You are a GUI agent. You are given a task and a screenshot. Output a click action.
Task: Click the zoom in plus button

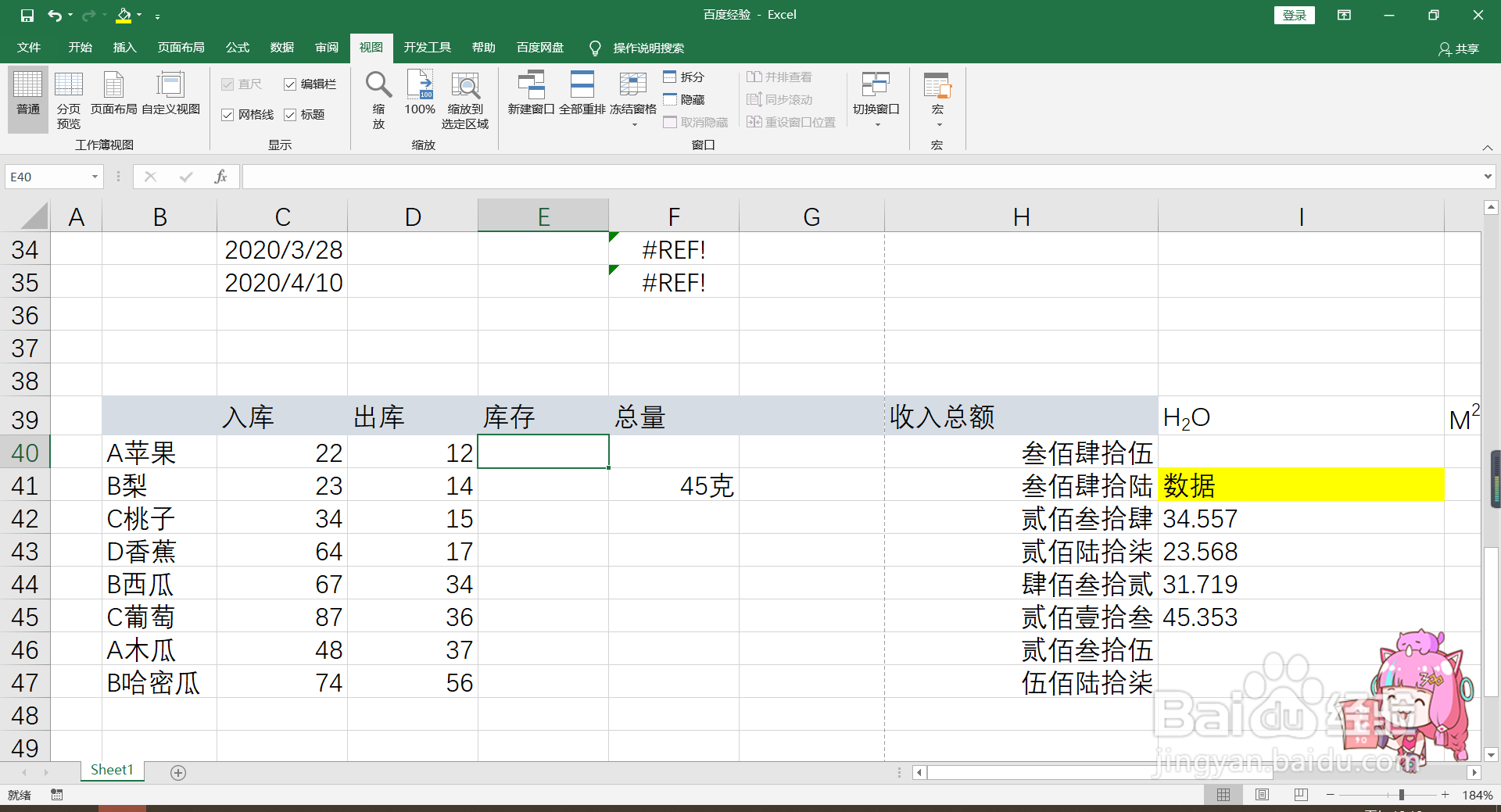(x=1445, y=795)
